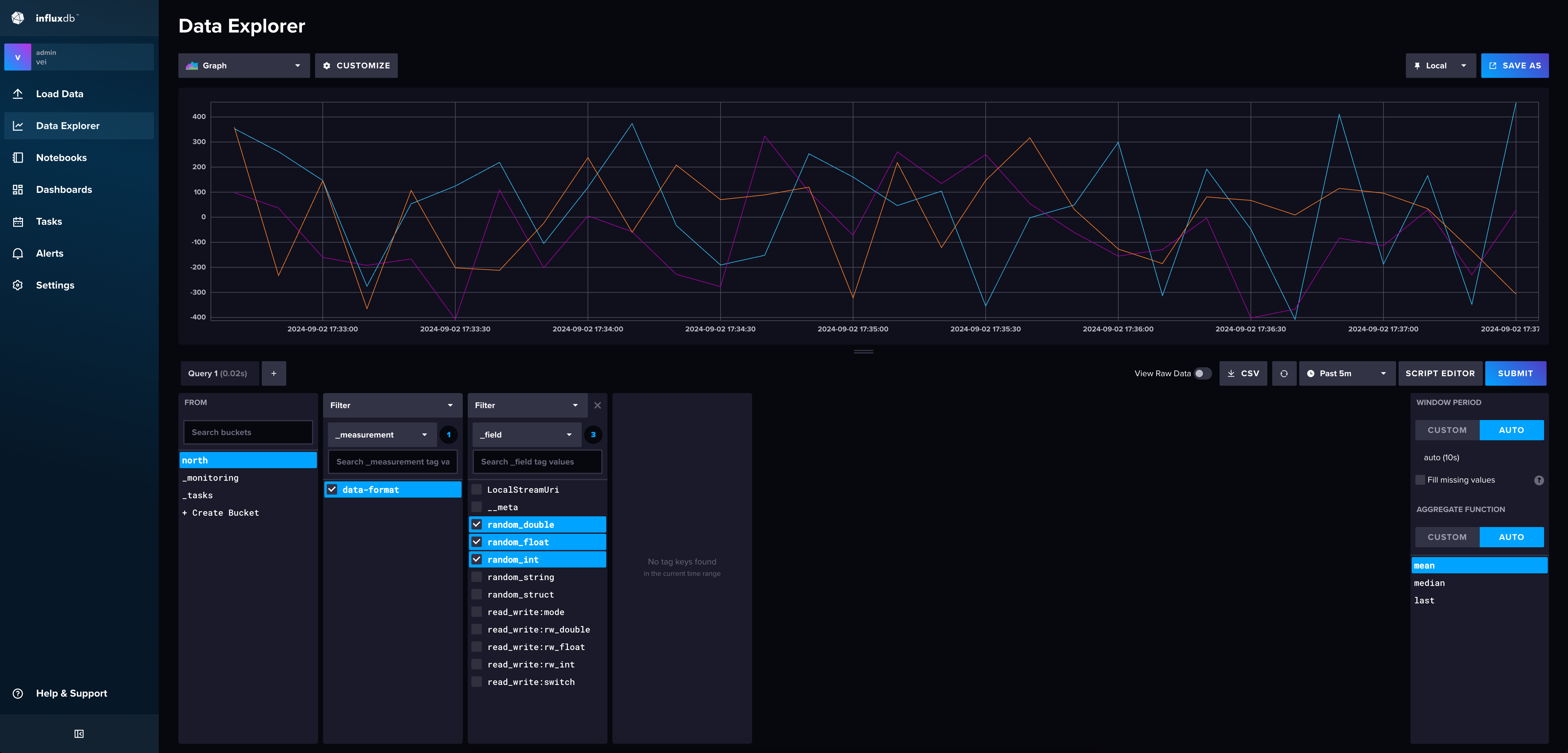Screen dimensions: 1568x753
Task: Download results as CSV
Action: coord(1243,373)
